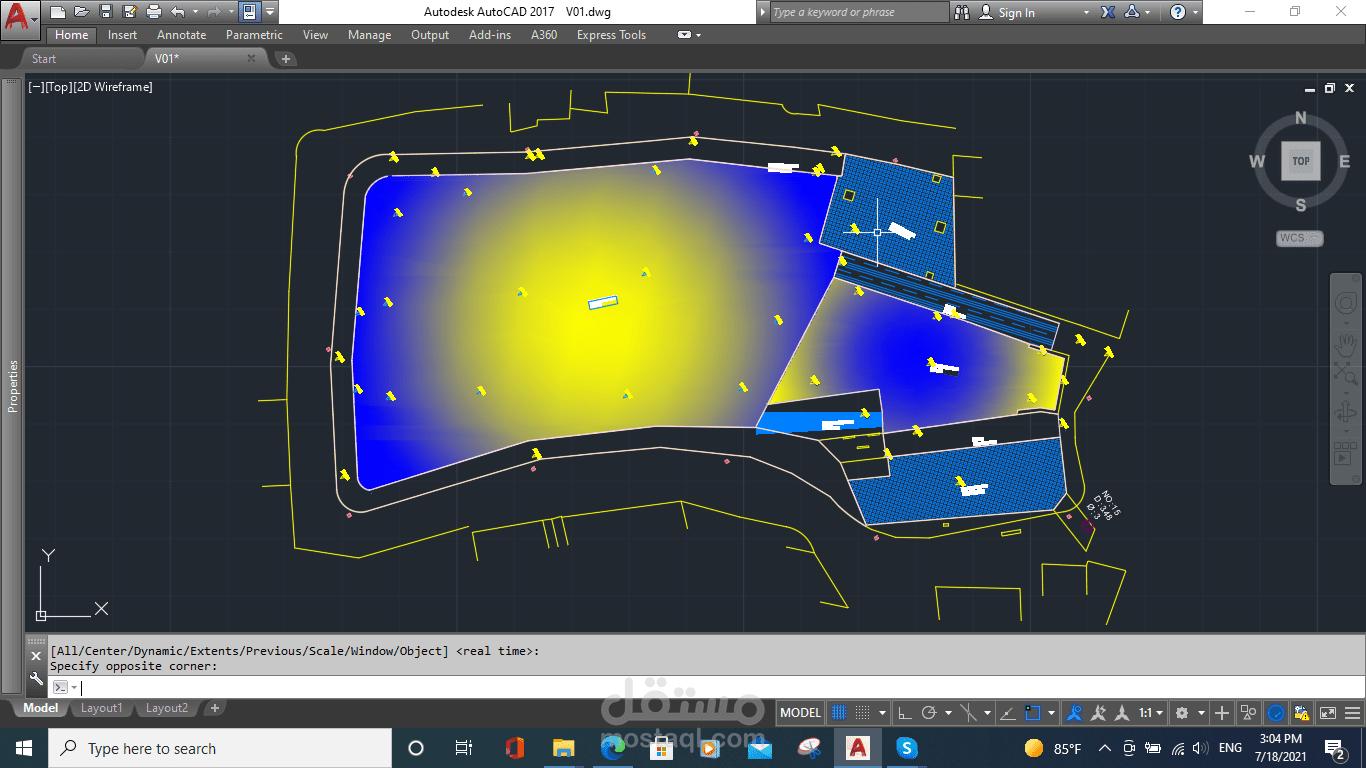The image size is (1366, 768).
Task: Open the Undo history dropdown arrow
Action: coord(195,12)
